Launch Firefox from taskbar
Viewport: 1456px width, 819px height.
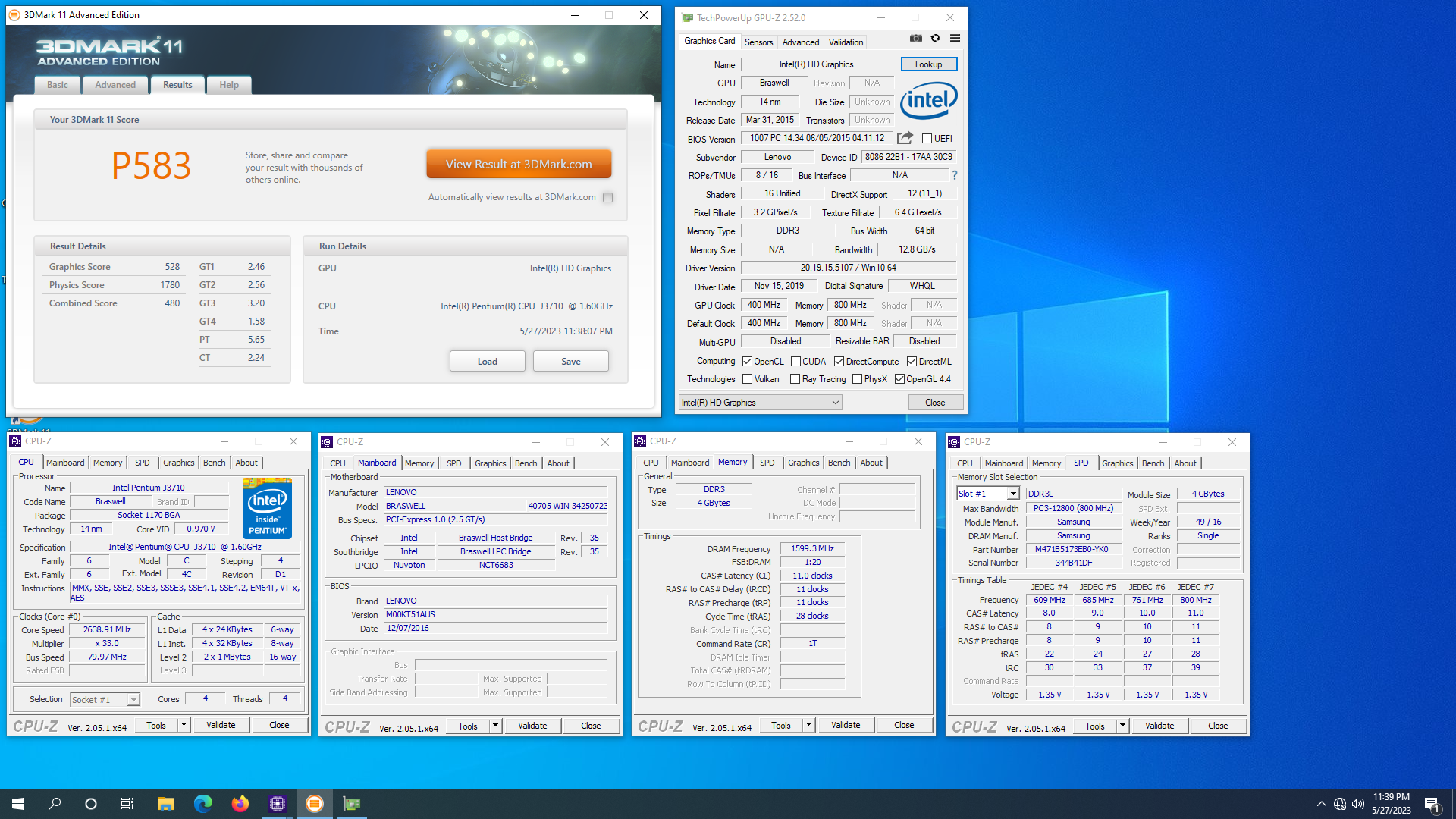click(240, 804)
